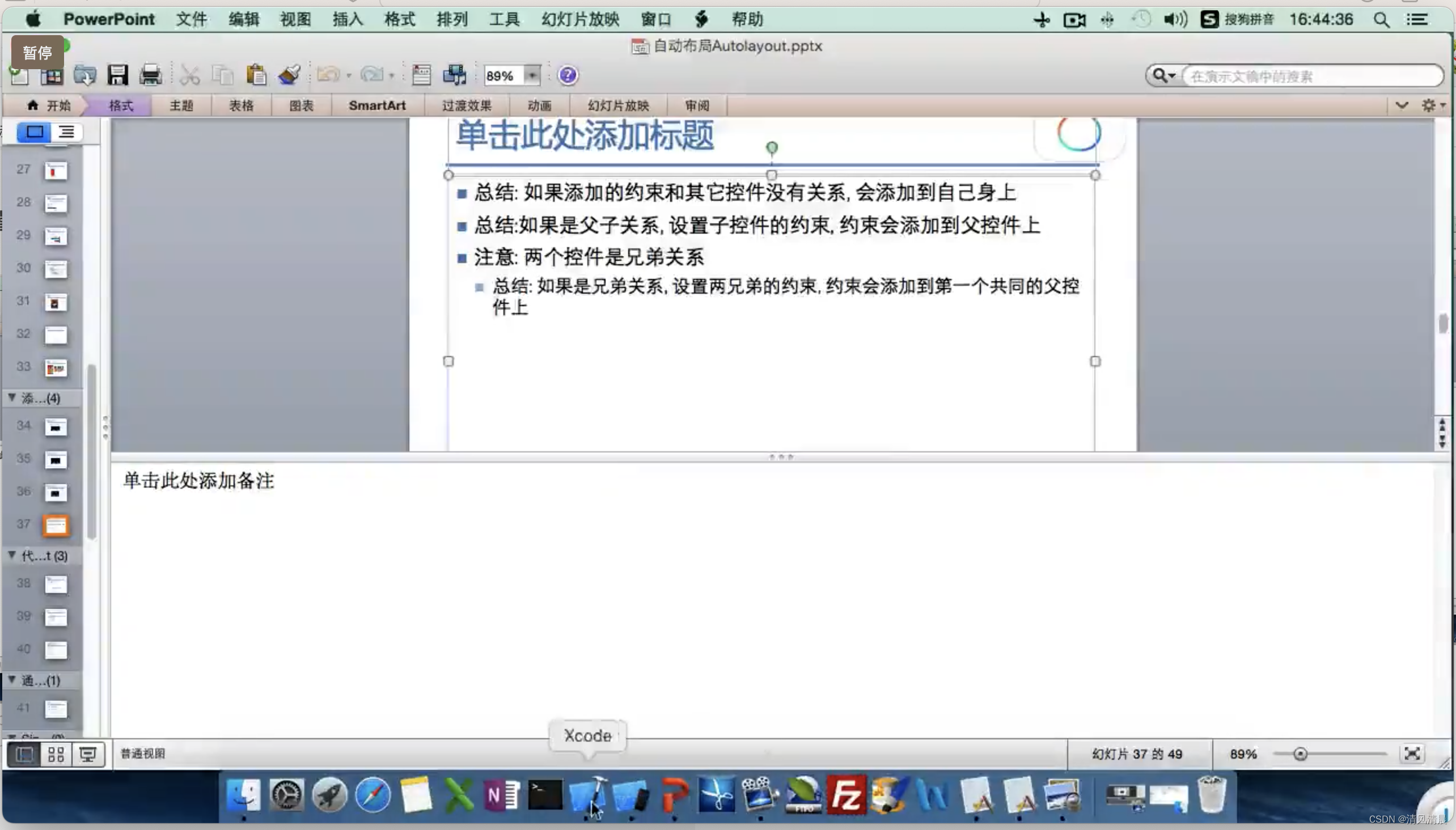Select the Format Painter brush icon
Viewport: 1456px width, 830px height.
tap(290, 75)
